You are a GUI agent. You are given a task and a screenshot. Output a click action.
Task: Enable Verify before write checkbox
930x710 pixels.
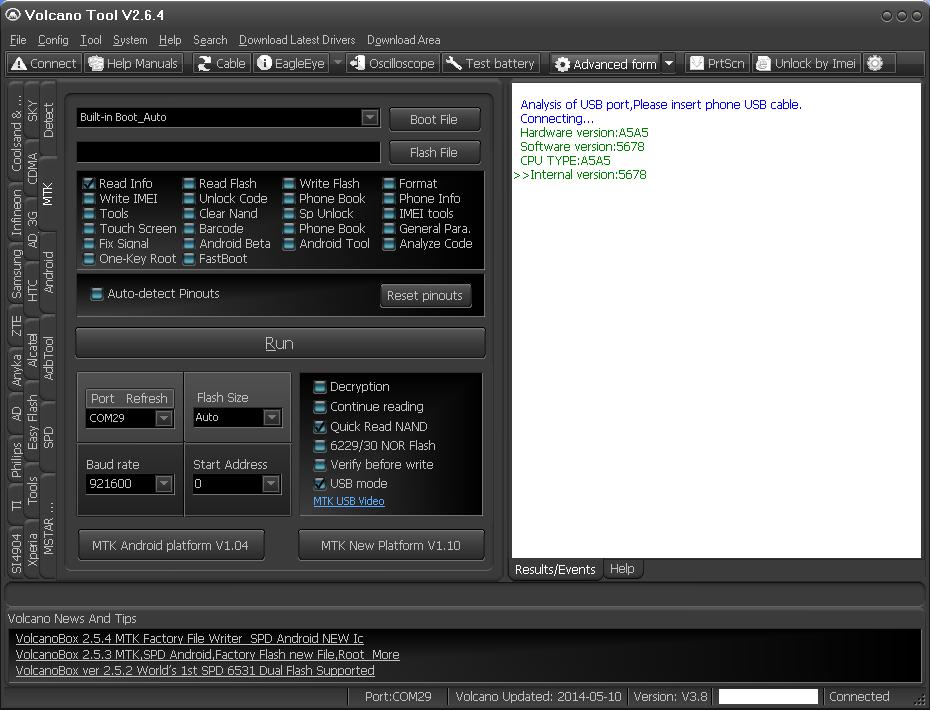[320, 464]
